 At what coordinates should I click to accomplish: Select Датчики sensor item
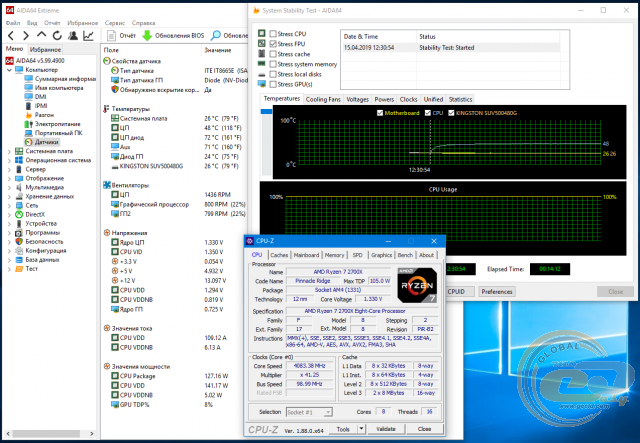pos(46,142)
